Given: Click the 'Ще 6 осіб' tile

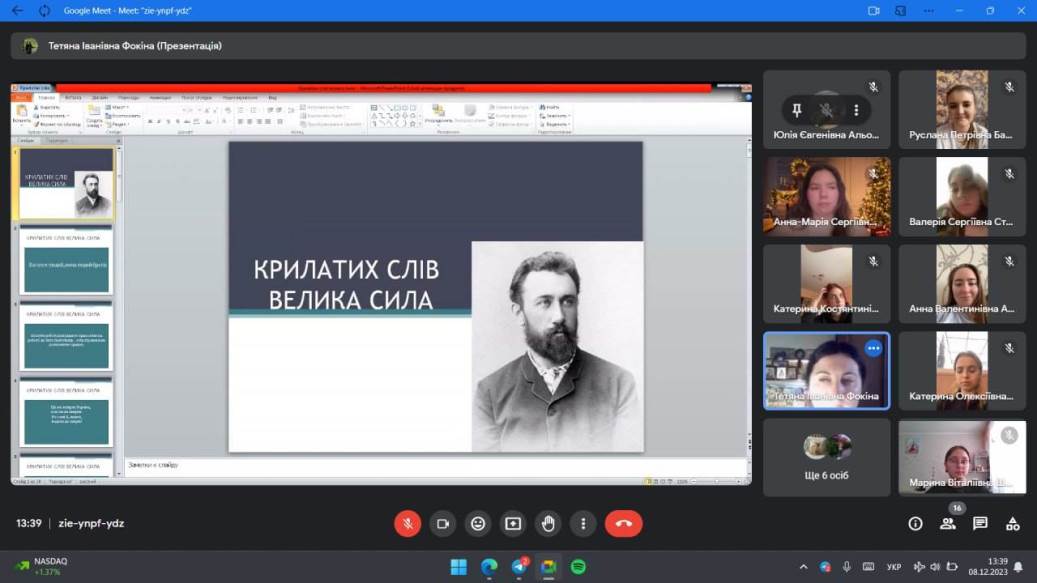Looking at the screenshot, I should point(826,457).
